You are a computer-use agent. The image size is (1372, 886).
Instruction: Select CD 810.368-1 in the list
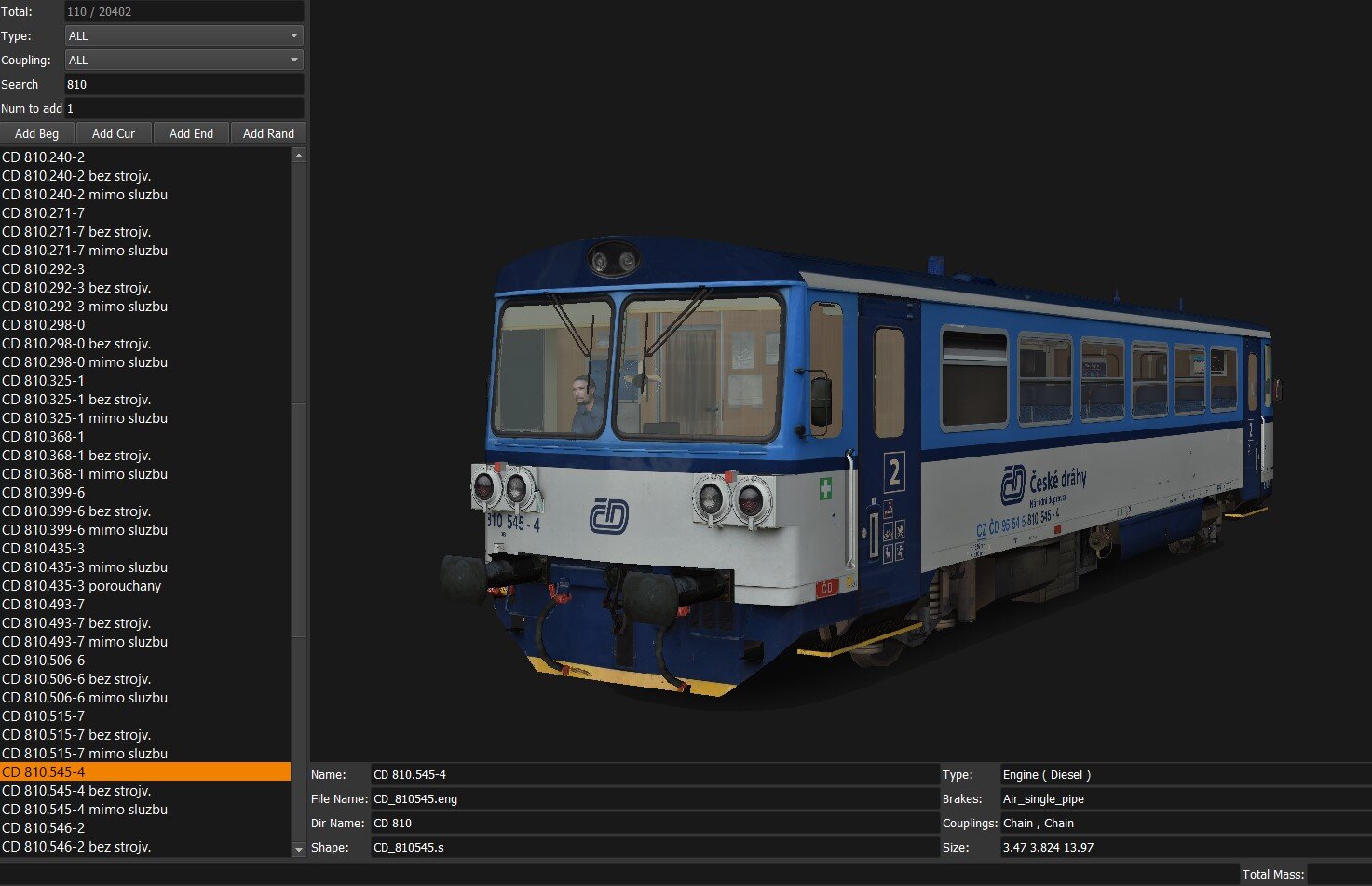(x=145, y=436)
